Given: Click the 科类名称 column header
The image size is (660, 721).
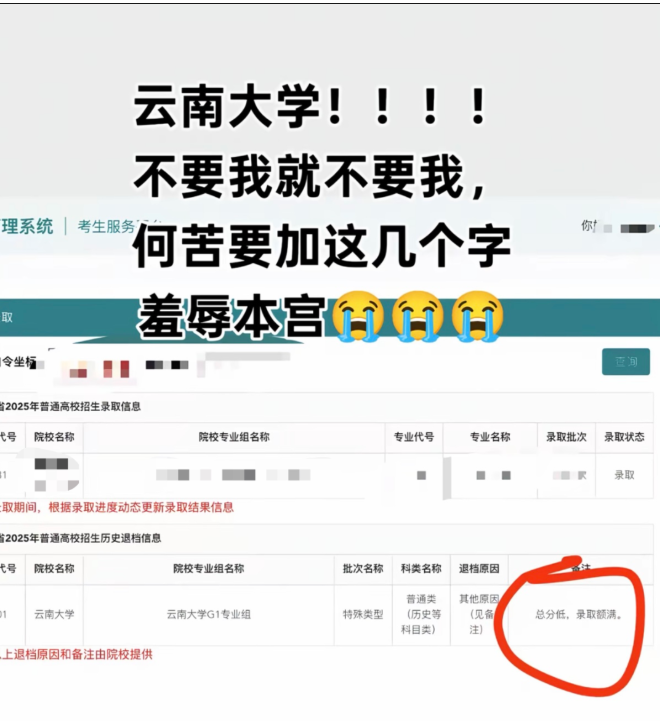Looking at the screenshot, I should tap(421, 569).
